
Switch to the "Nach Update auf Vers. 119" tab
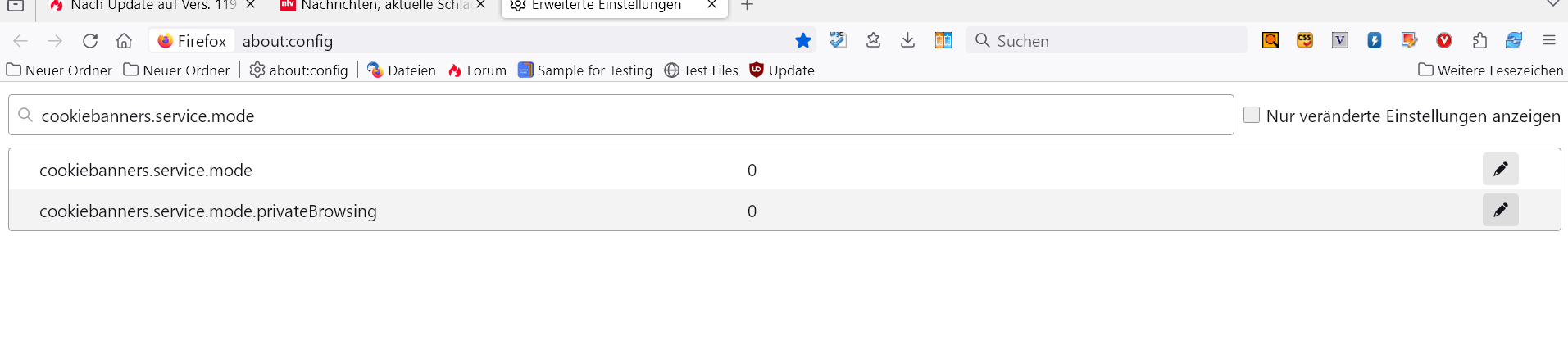click(148, 6)
